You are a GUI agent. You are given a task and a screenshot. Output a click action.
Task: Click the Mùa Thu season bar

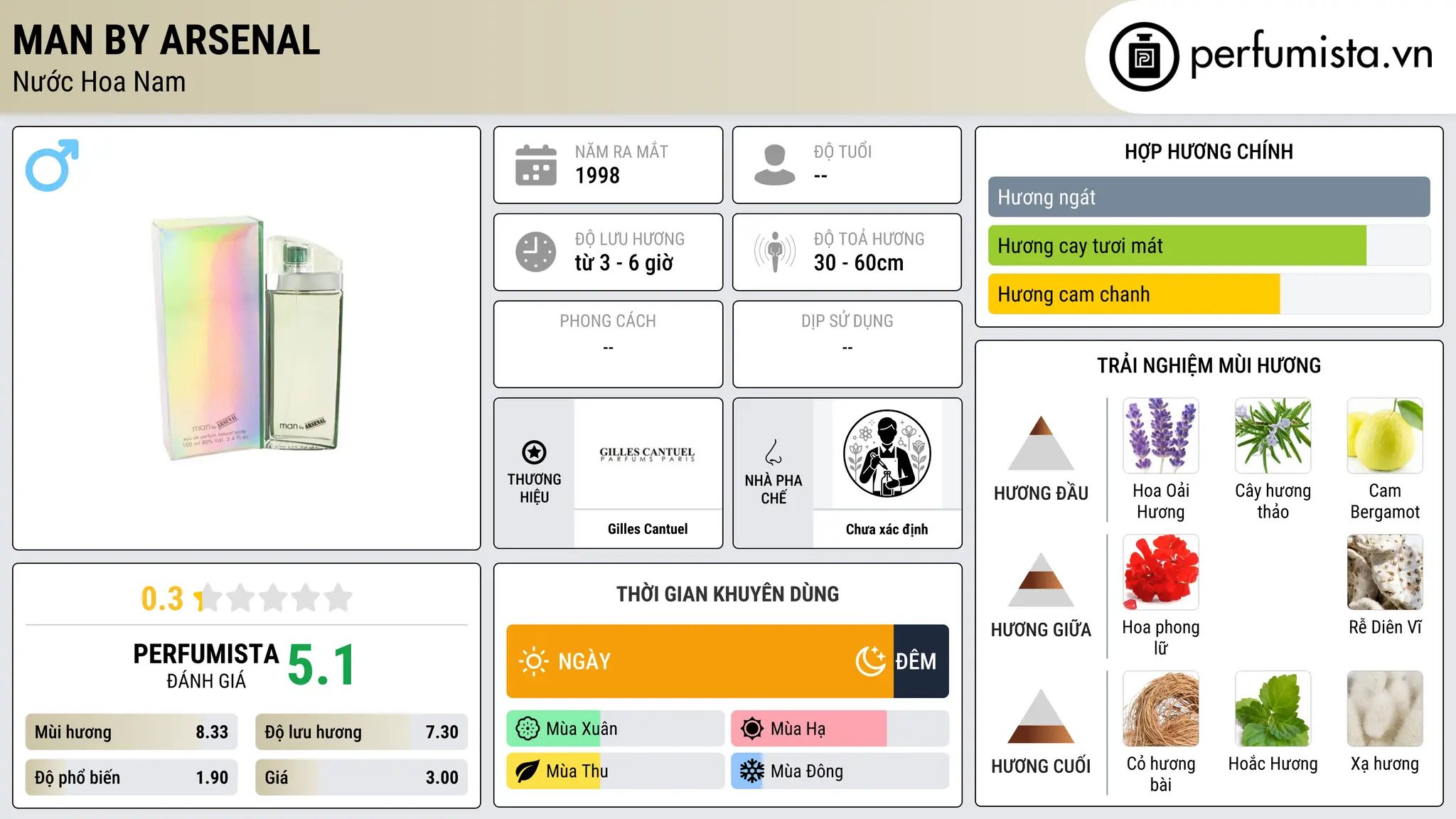615,771
